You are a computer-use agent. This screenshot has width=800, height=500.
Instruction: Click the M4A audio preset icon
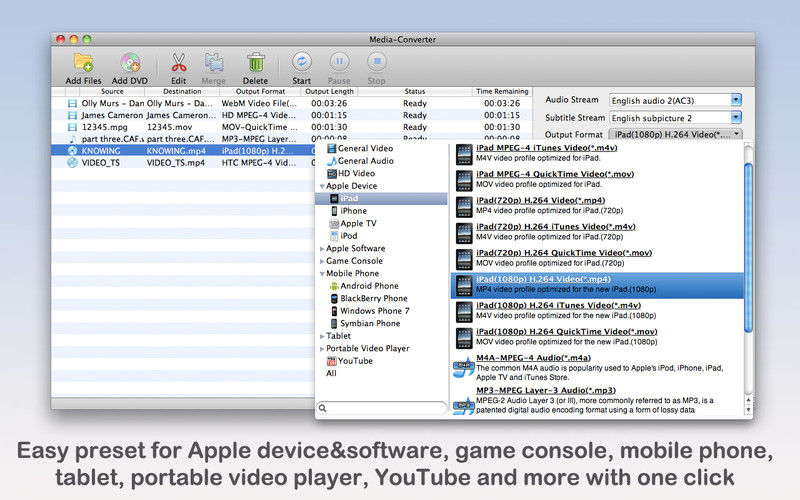463,368
